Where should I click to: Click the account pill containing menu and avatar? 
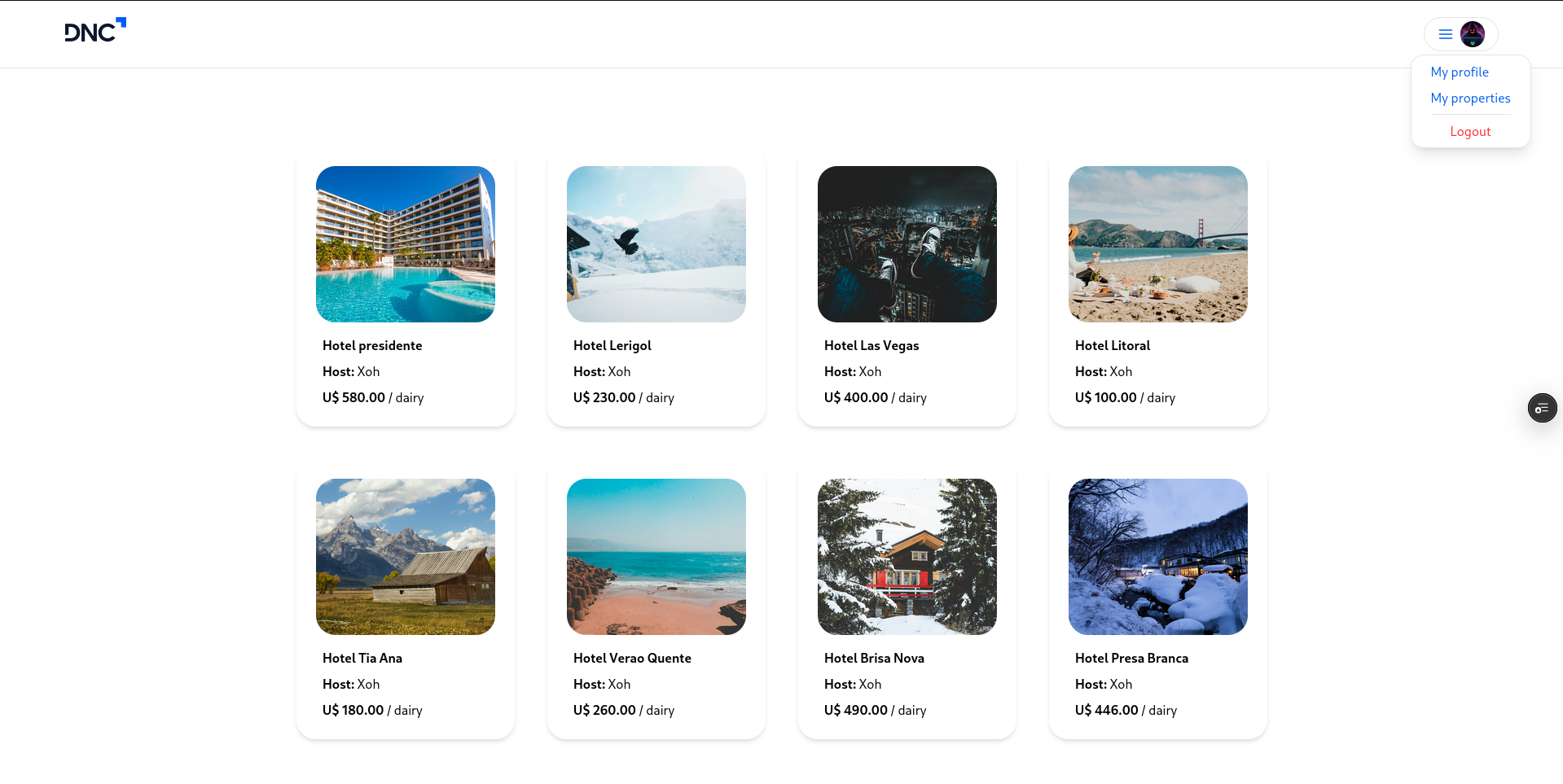click(1460, 34)
